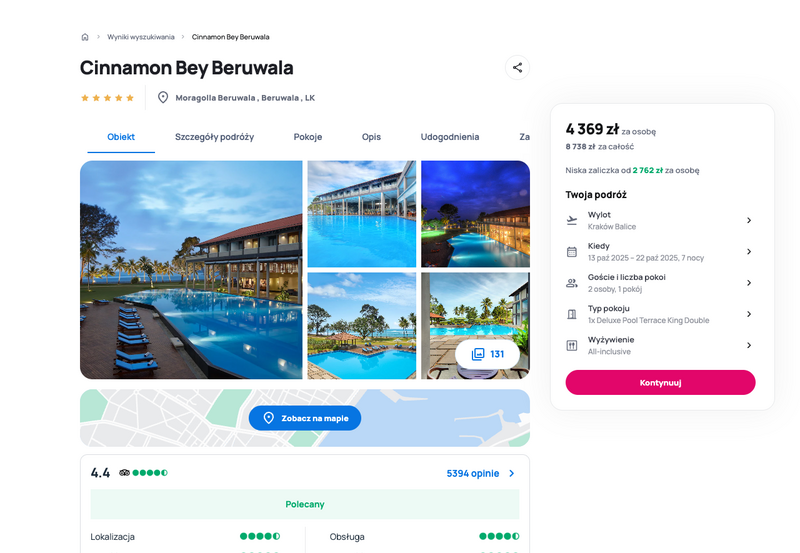Switch to the Szczegóły podróży tab

pos(214,137)
